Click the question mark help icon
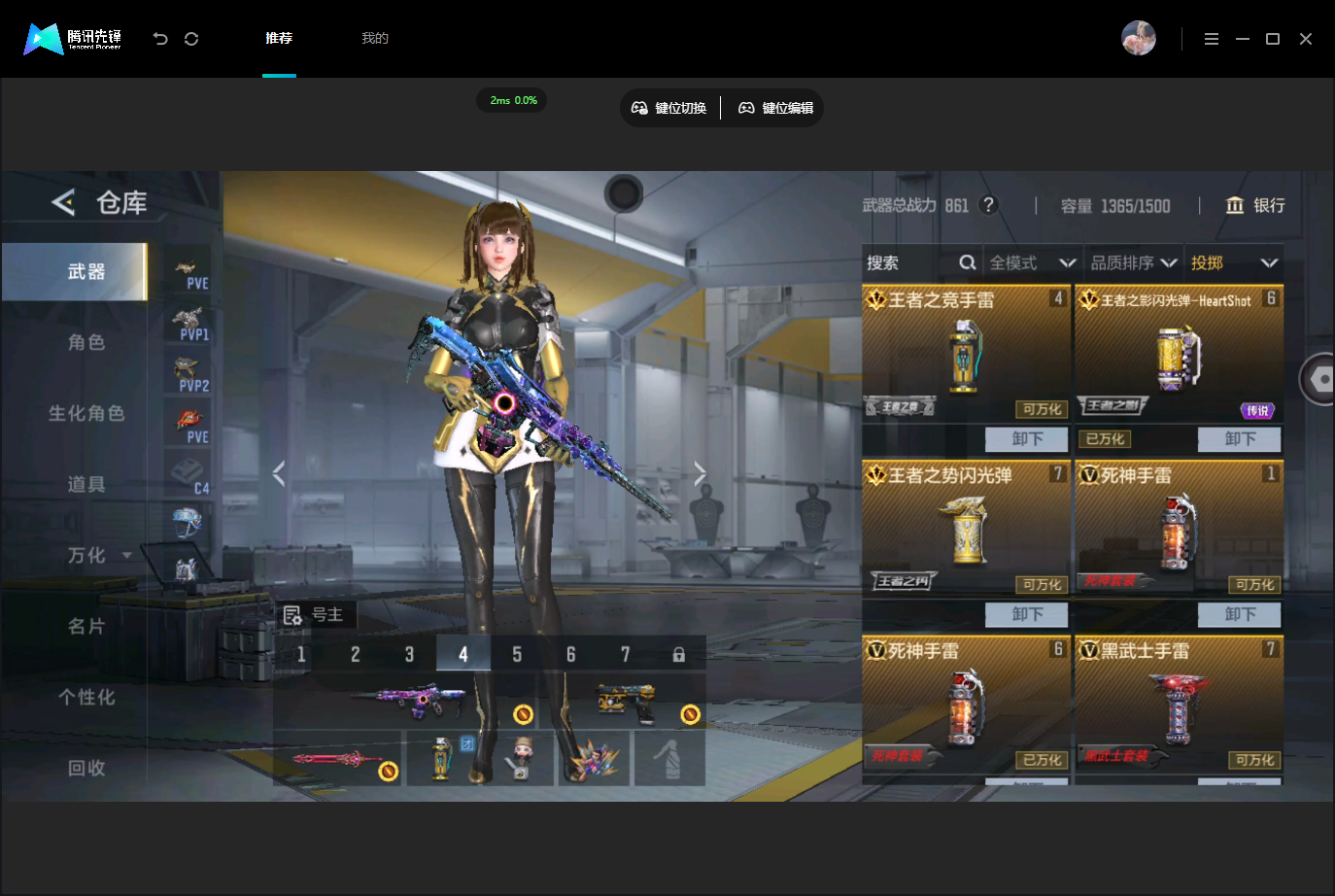 (988, 205)
